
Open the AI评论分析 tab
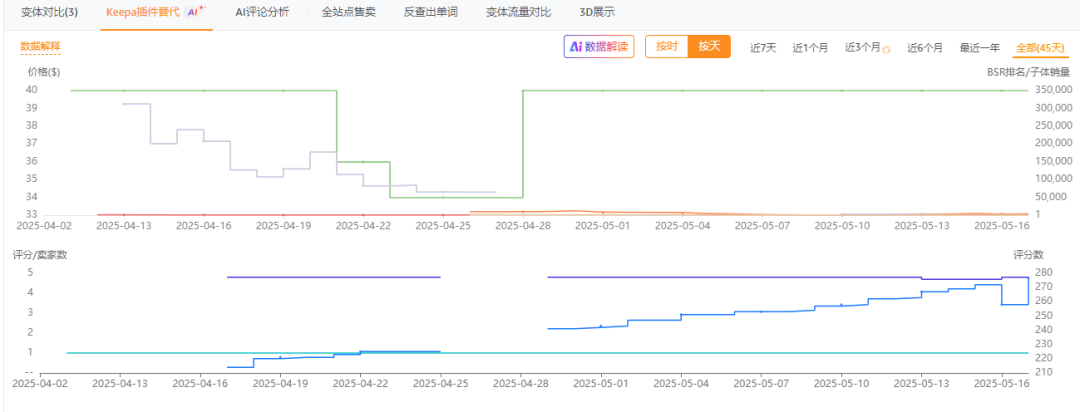(262, 13)
